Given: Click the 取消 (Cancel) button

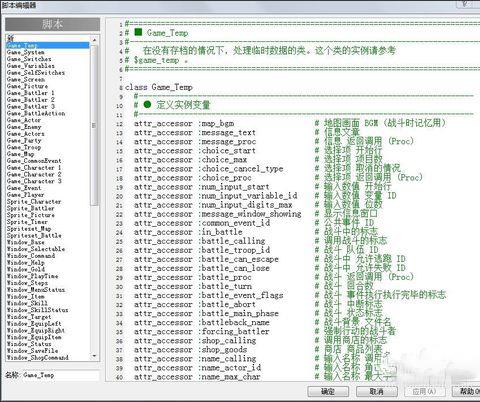Looking at the screenshot, I should [x=376, y=391].
